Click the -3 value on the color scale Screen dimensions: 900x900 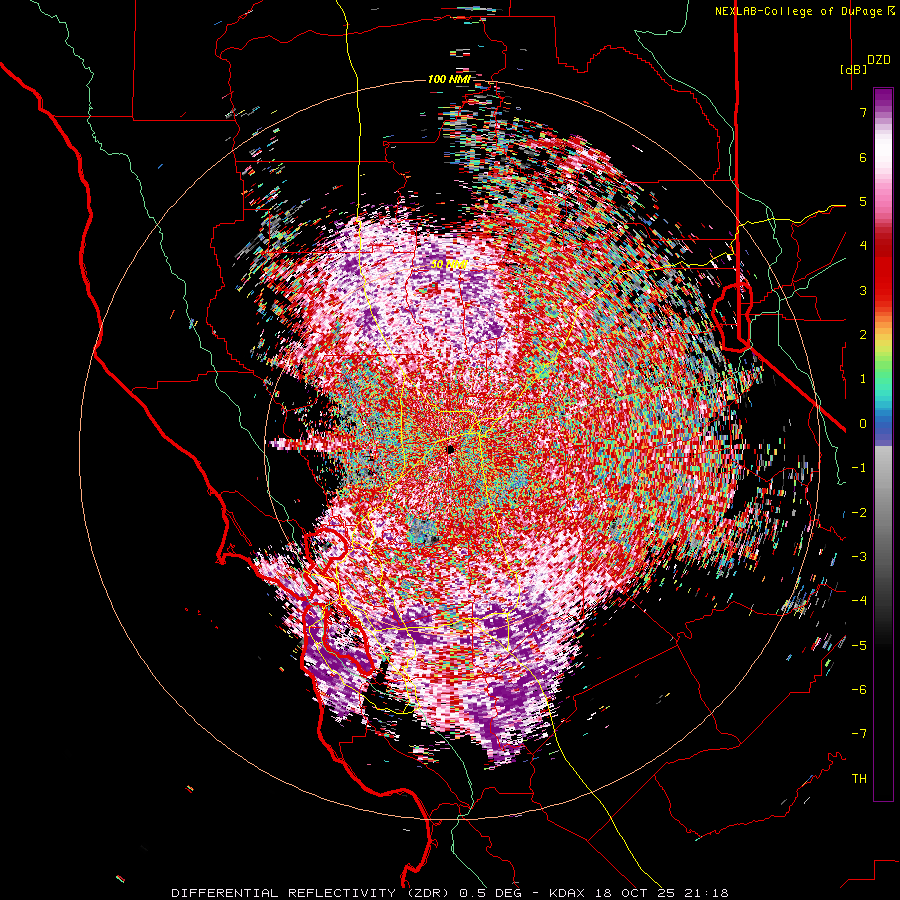[859, 557]
